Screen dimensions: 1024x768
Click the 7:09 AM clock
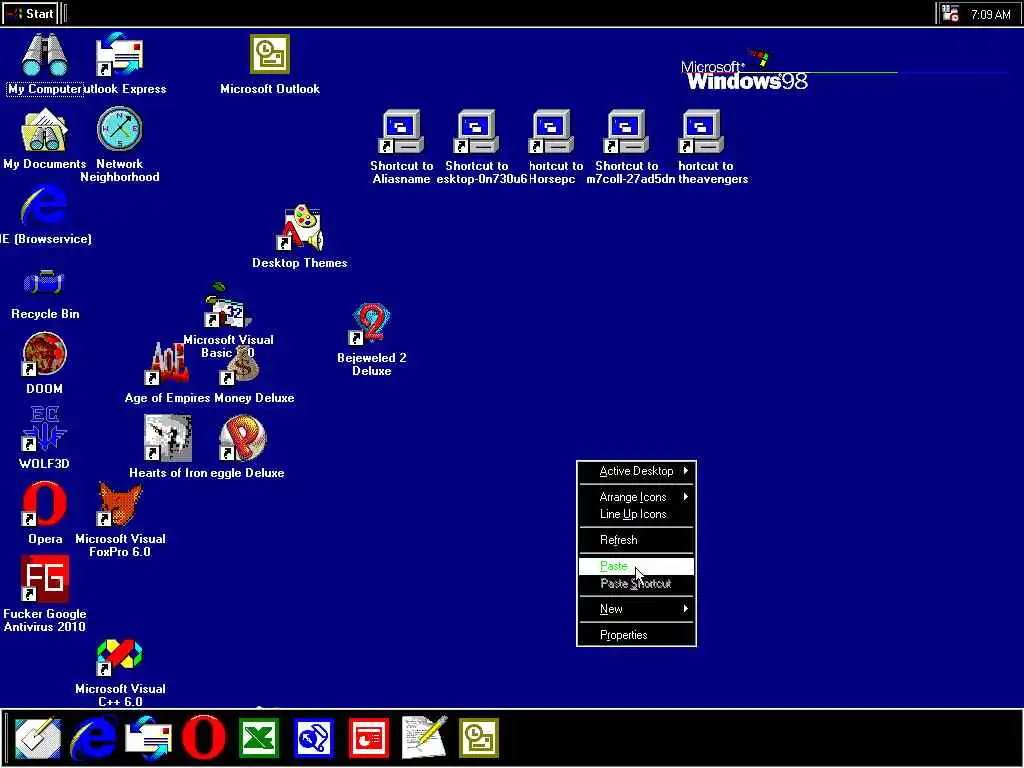(990, 14)
